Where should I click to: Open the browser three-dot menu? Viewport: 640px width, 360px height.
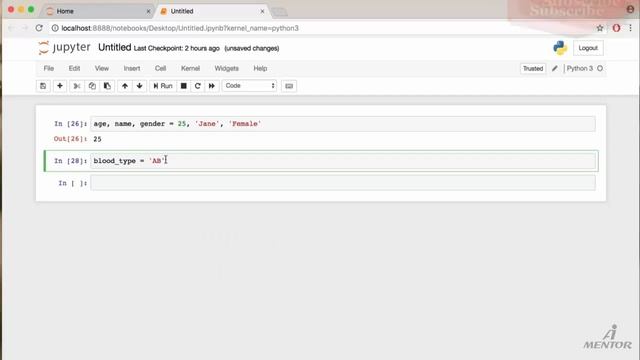click(631, 28)
